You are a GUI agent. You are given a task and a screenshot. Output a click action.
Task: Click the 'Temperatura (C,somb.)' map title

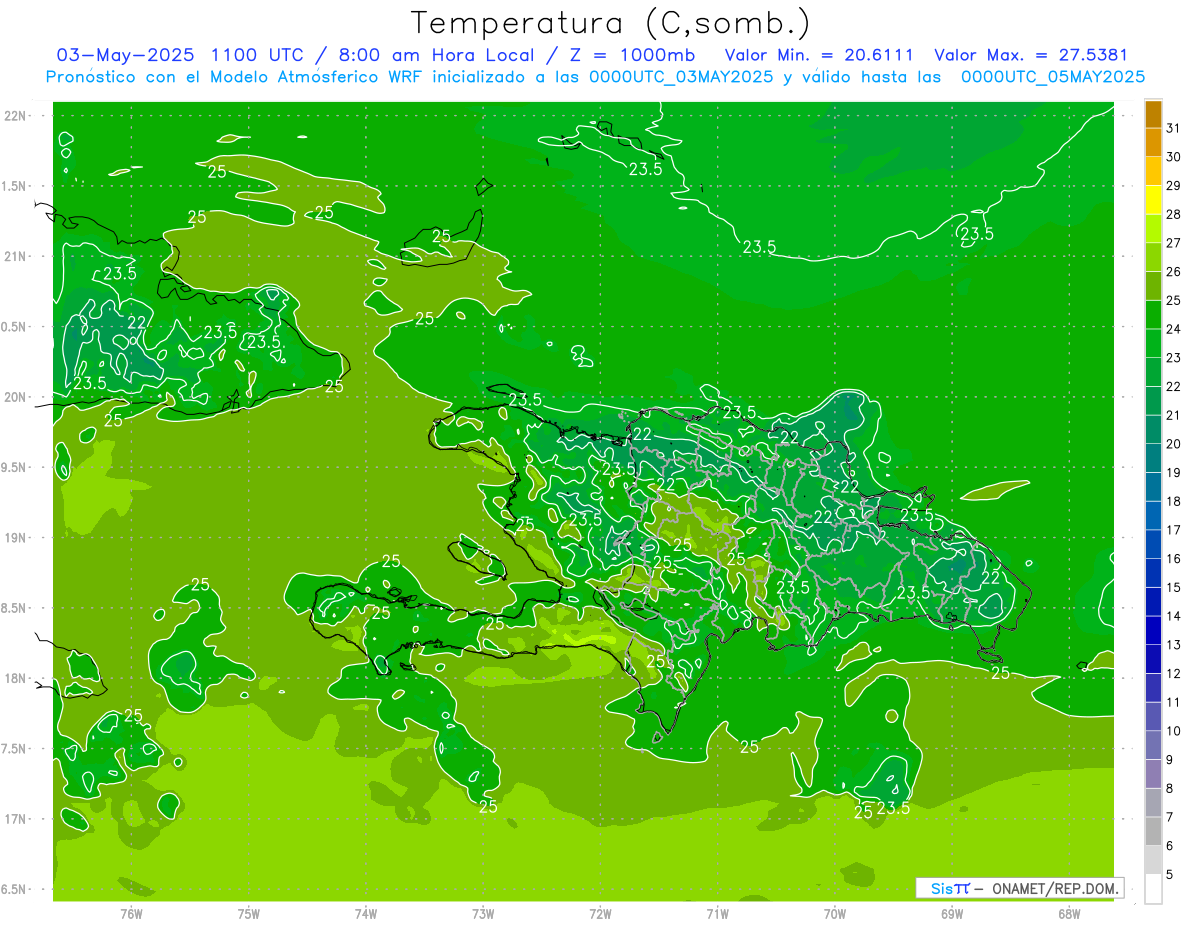[612, 23]
